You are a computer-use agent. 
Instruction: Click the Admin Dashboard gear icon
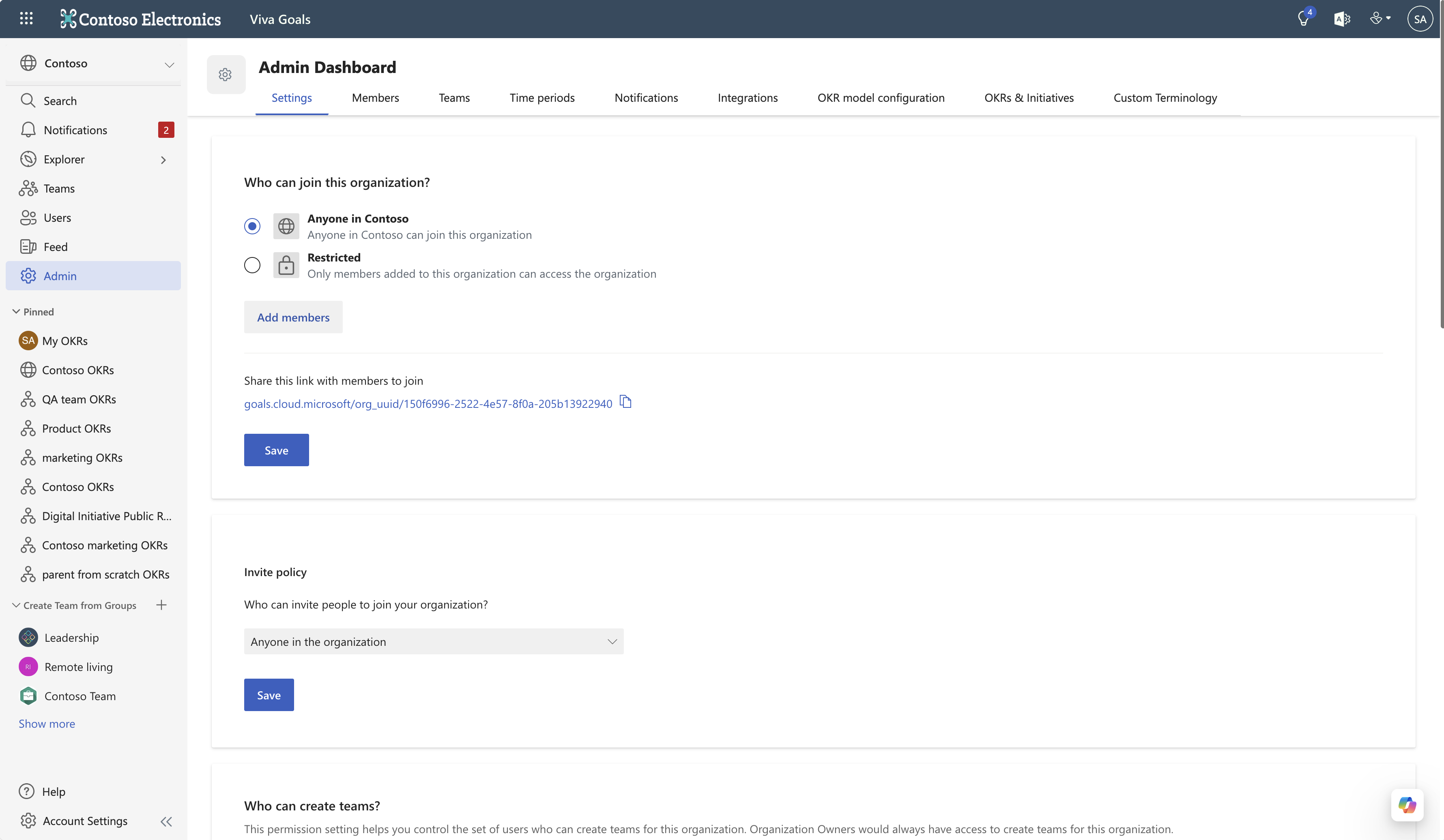pos(226,75)
